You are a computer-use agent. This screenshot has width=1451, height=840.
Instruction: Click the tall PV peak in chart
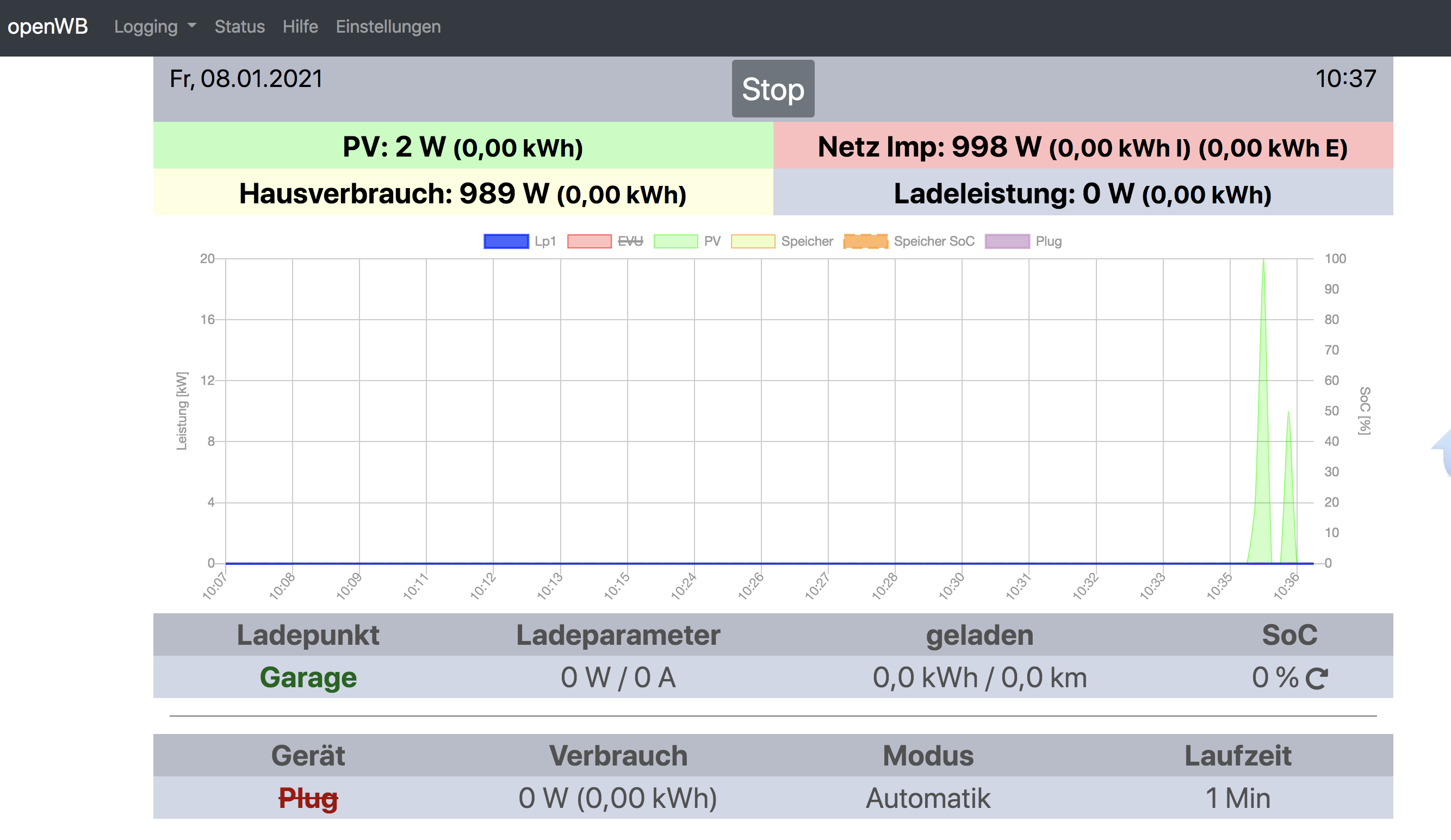(1263, 403)
